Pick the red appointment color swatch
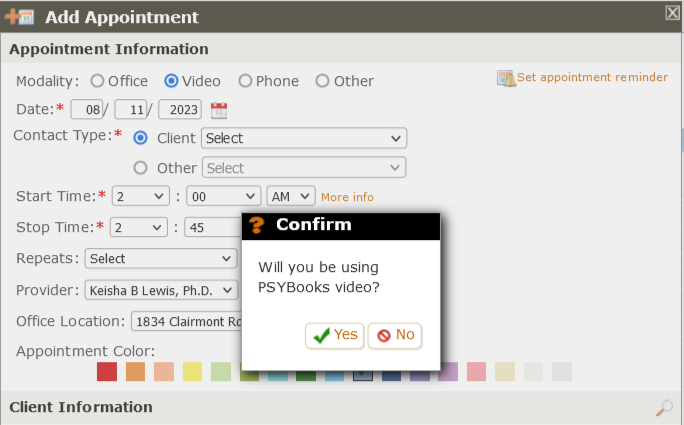This screenshot has width=684, height=425. coord(107,372)
